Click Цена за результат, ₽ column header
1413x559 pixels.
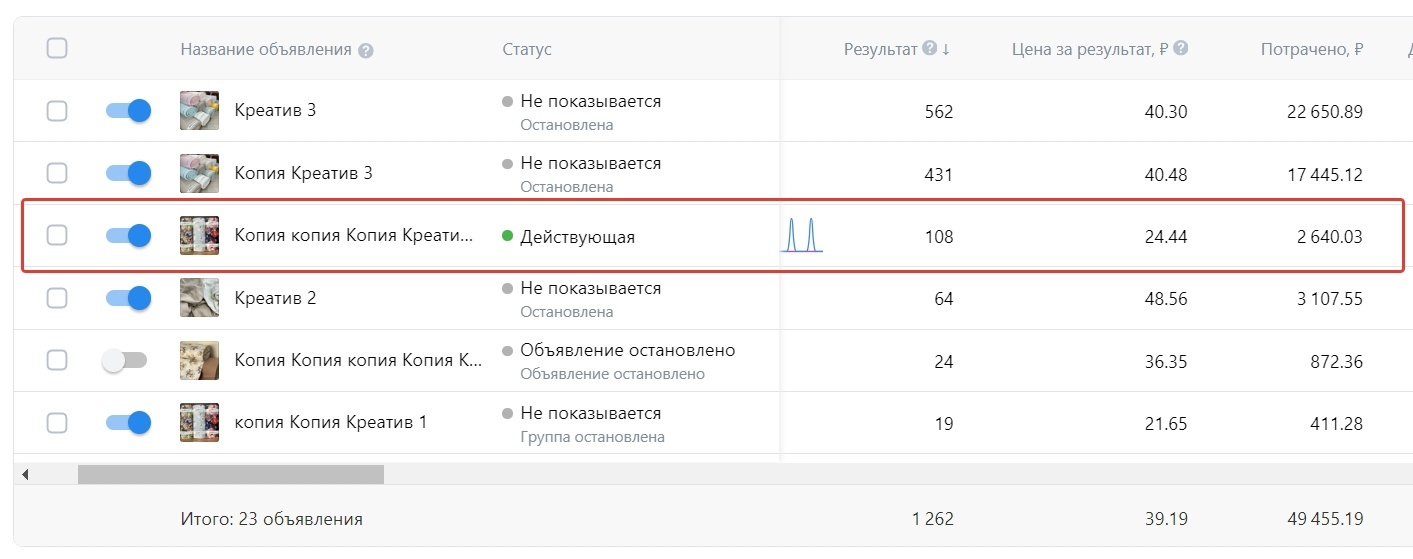point(1090,49)
